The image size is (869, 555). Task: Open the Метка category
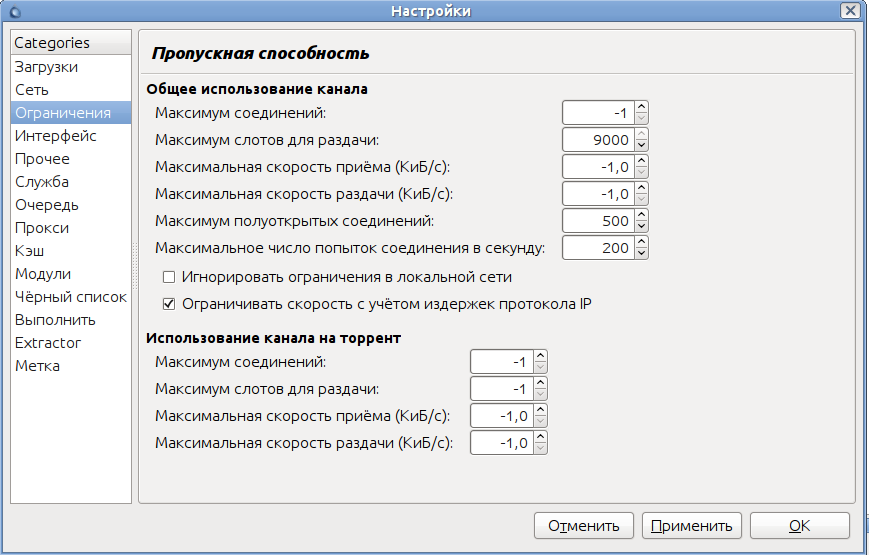point(71,366)
